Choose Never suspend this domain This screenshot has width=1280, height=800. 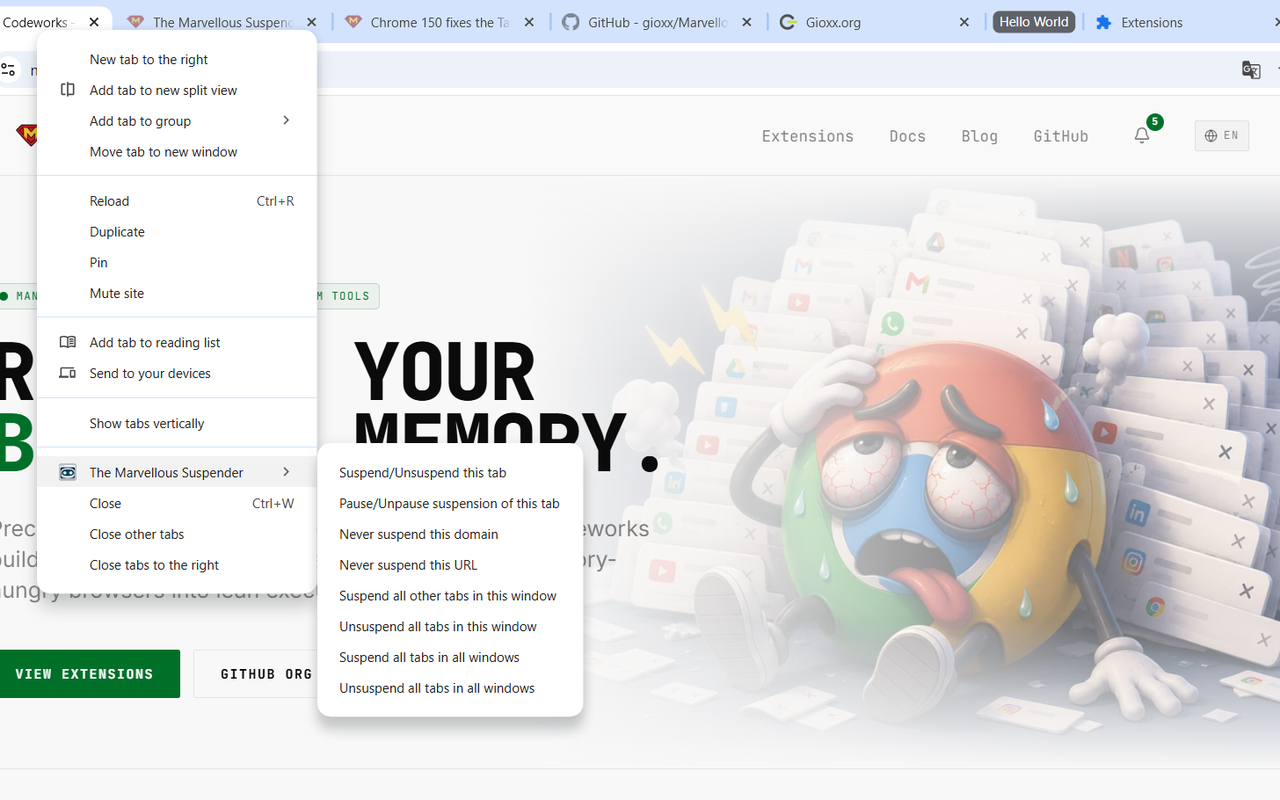[x=450, y=535]
